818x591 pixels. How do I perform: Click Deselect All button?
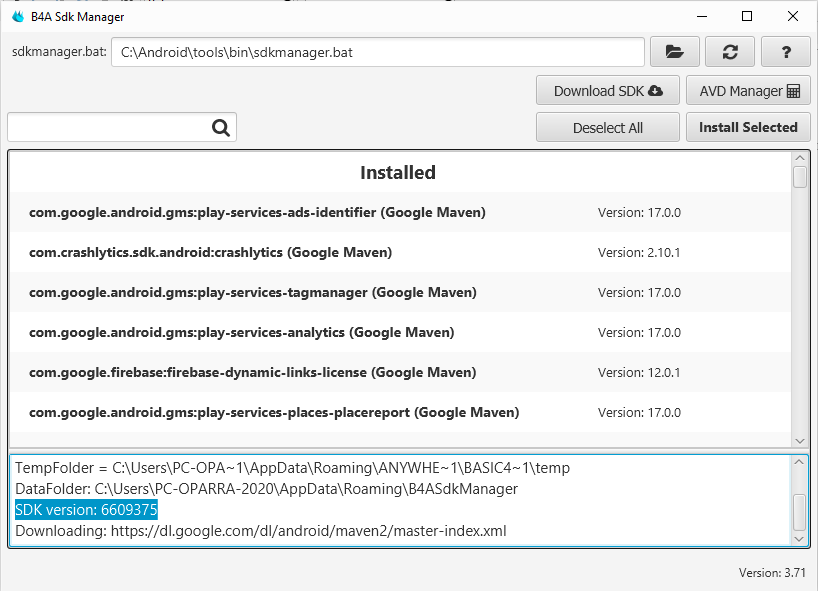(608, 127)
